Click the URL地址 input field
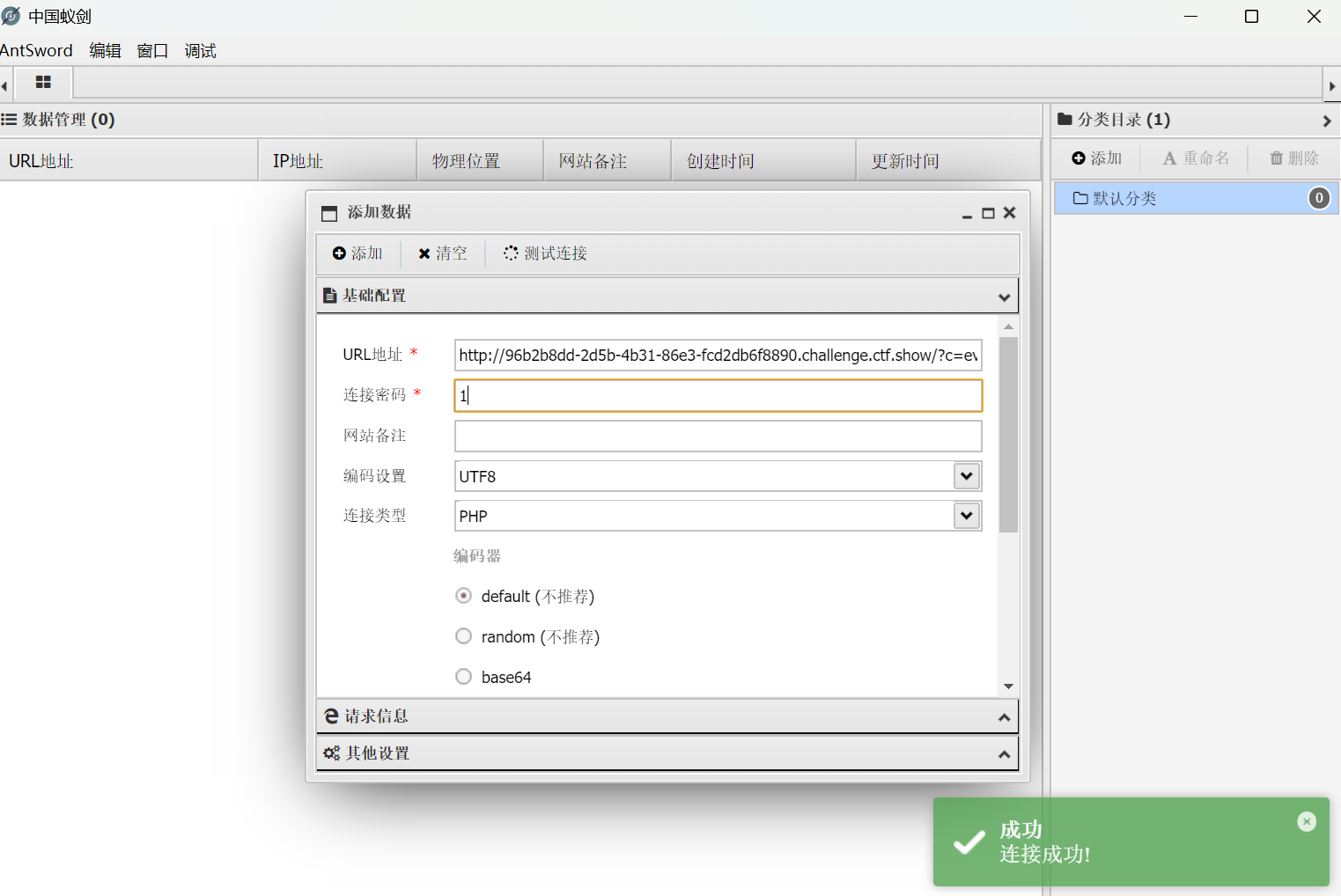 (718, 356)
